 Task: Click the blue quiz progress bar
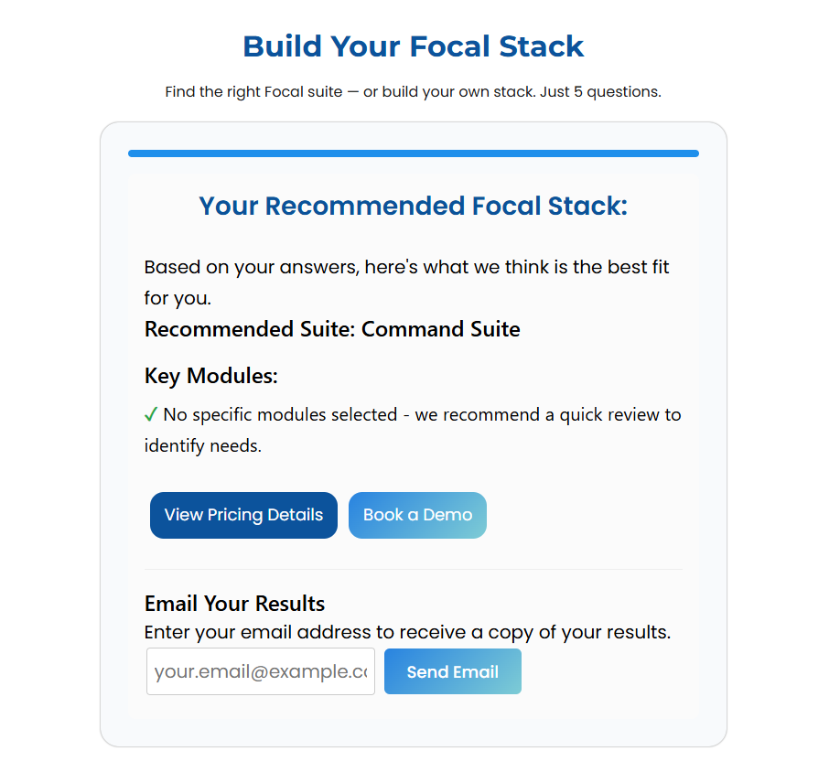pyautogui.click(x=413, y=153)
